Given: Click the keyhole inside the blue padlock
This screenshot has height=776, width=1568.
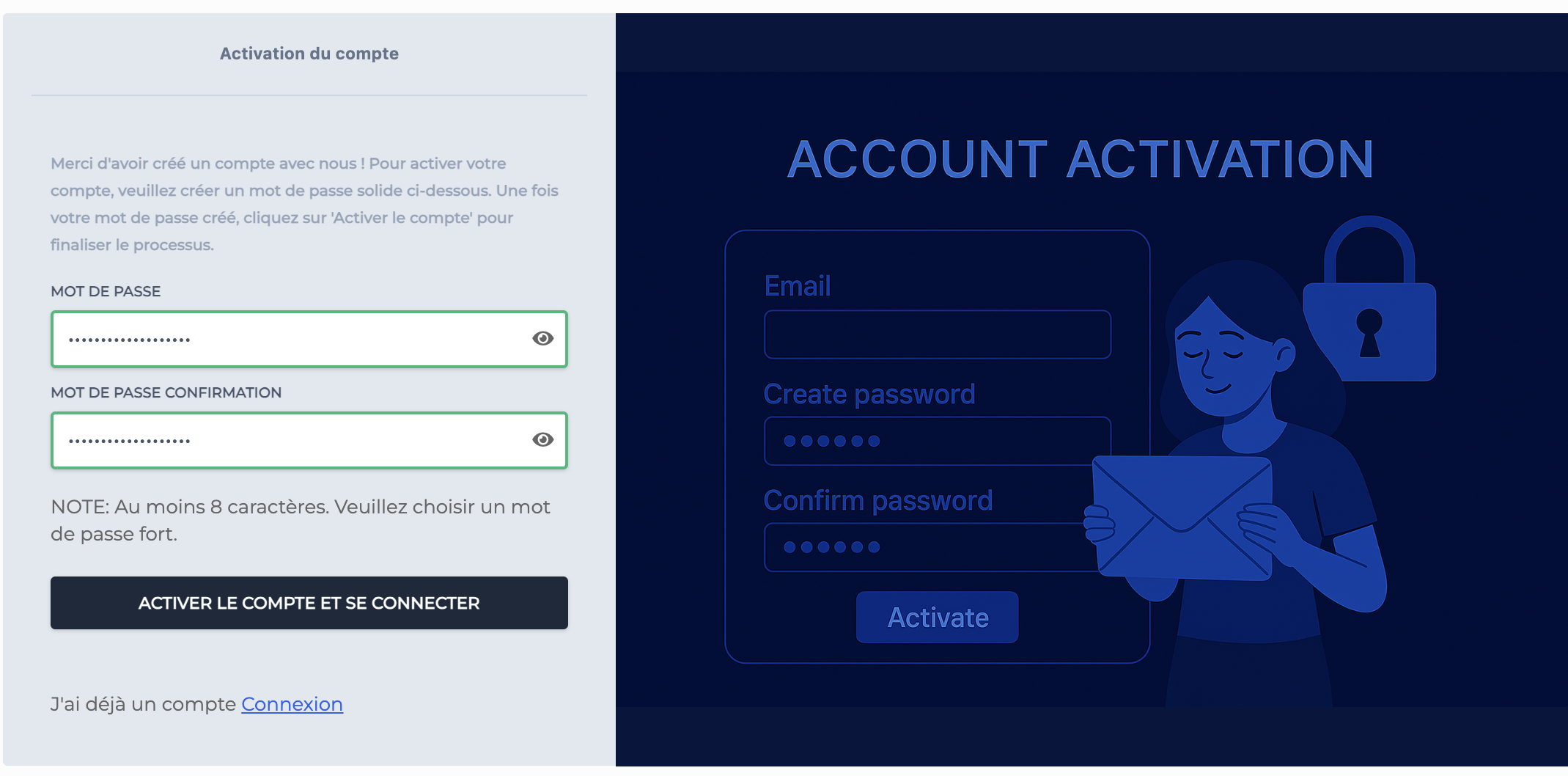Looking at the screenshot, I should coord(1368,330).
